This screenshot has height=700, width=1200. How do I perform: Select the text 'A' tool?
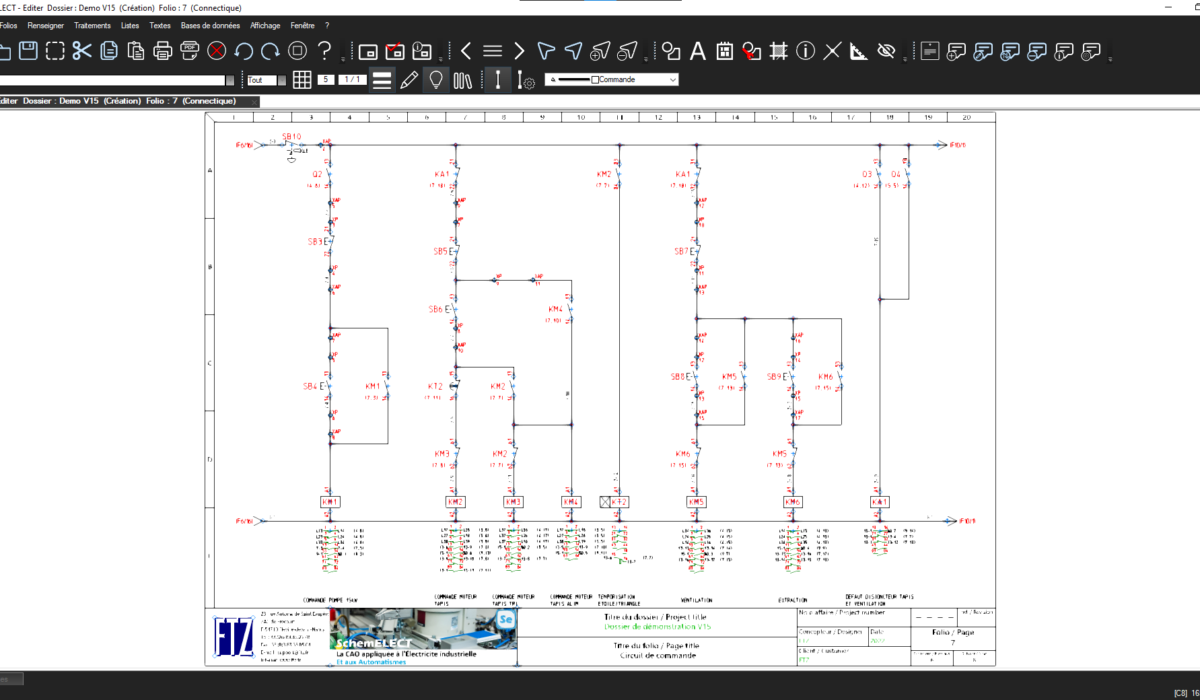coord(698,50)
